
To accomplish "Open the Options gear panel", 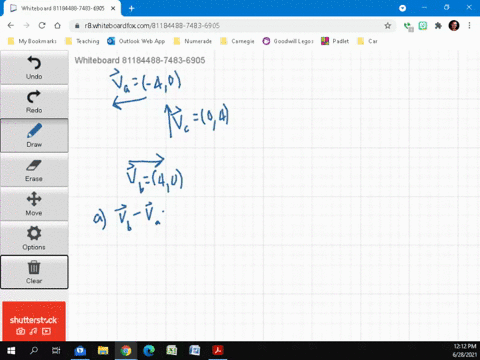I will pos(34,238).
